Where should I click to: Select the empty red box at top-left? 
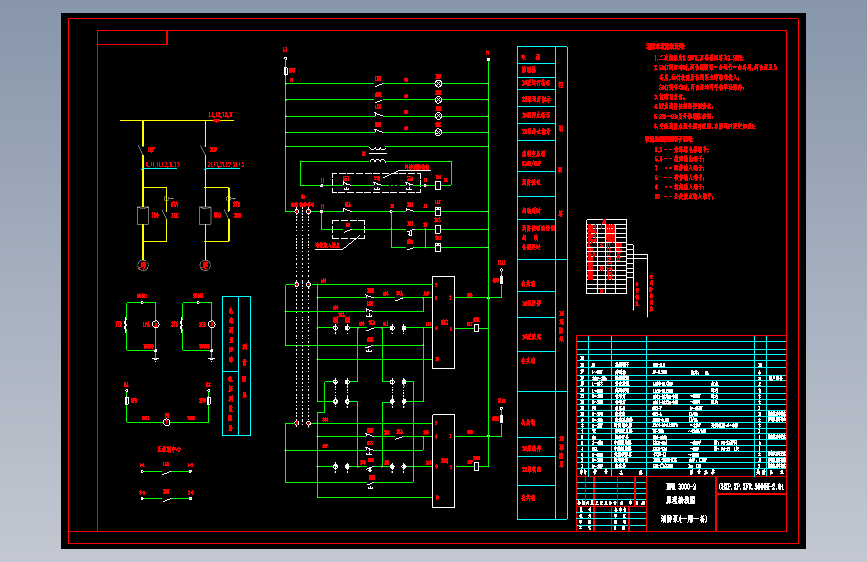132,38
